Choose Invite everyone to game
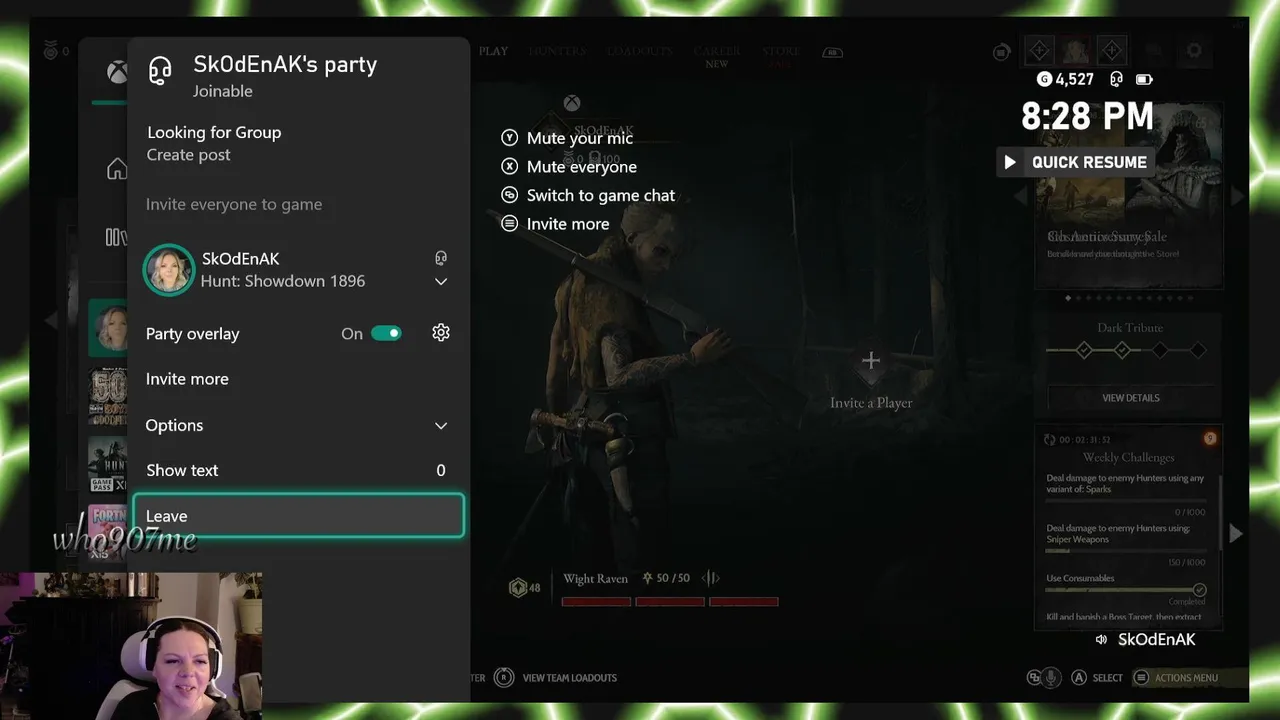Image resolution: width=1280 pixels, height=720 pixels. (298, 204)
